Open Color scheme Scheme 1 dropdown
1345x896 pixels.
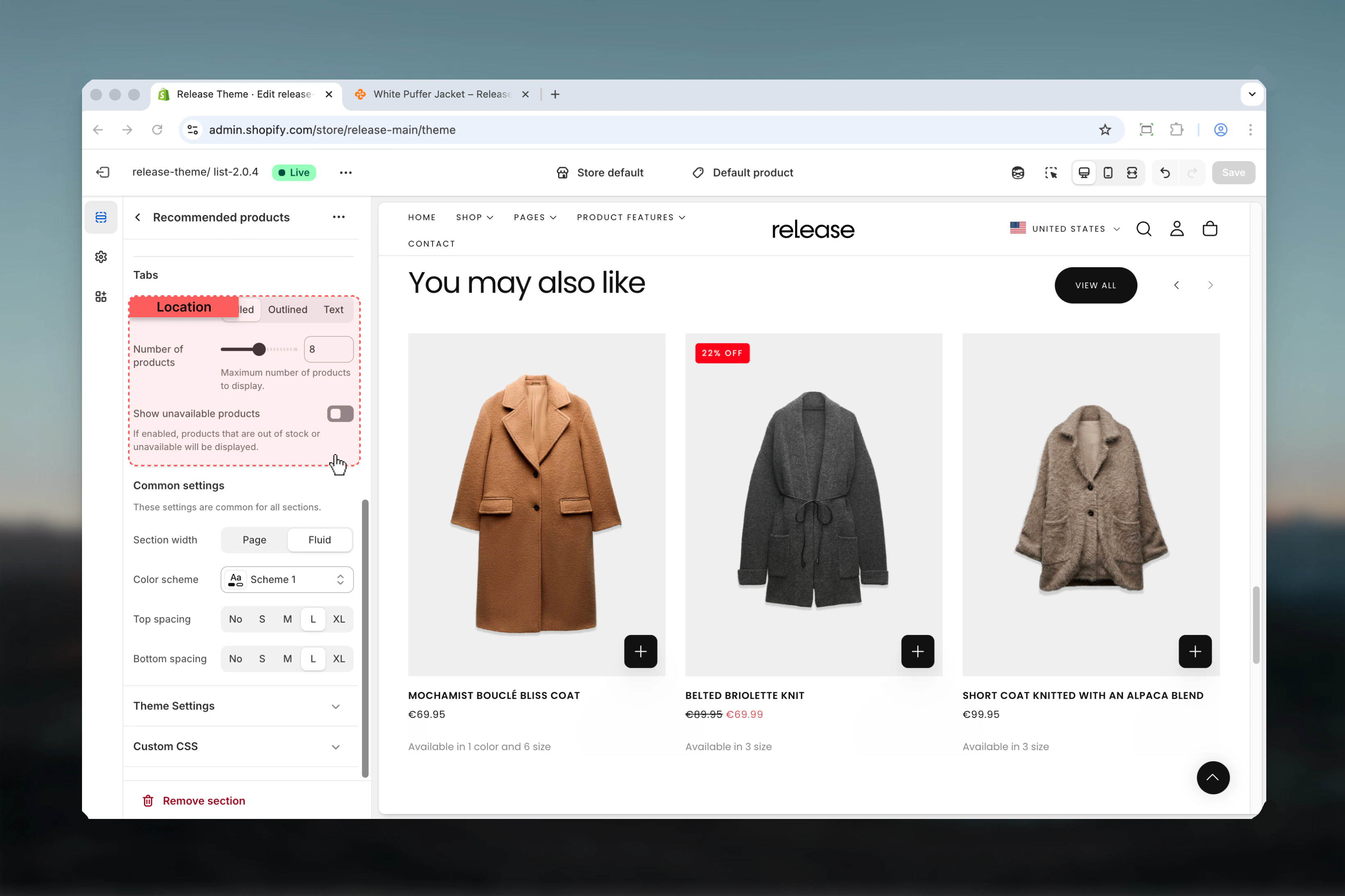tap(287, 580)
